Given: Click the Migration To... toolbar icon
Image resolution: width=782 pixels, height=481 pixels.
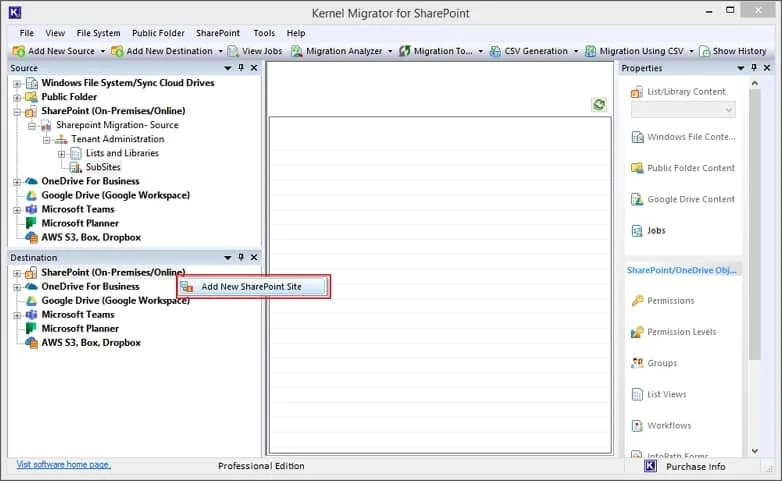Looking at the screenshot, I should click(x=404, y=51).
